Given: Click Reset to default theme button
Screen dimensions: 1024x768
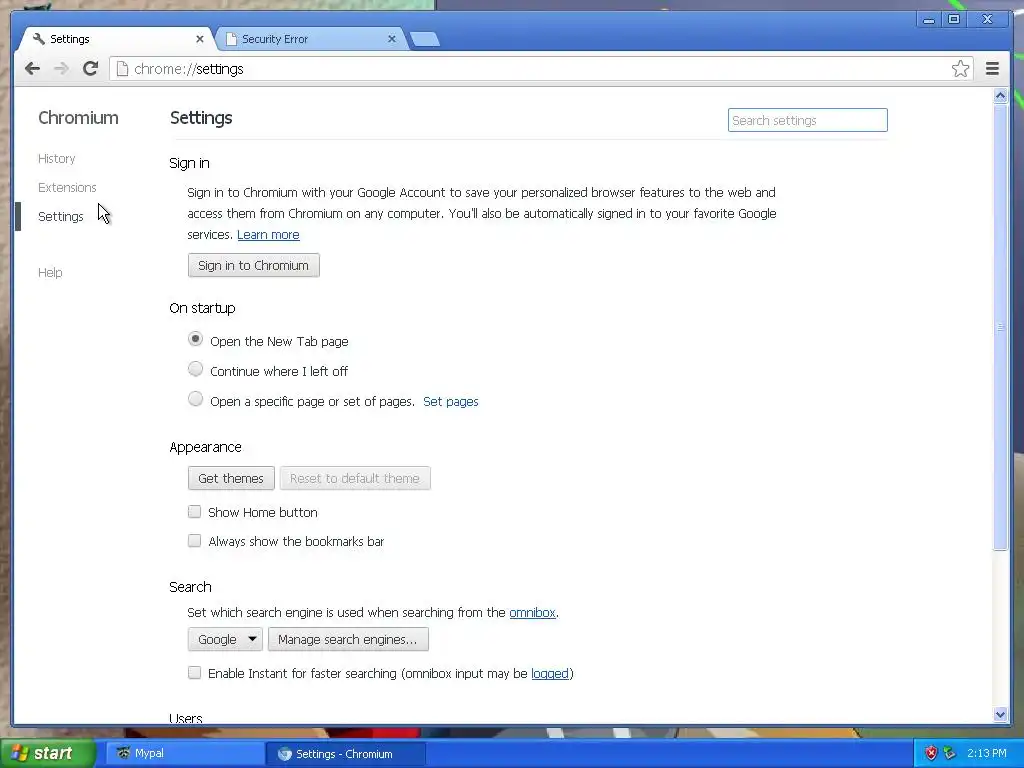Looking at the screenshot, I should tap(355, 478).
